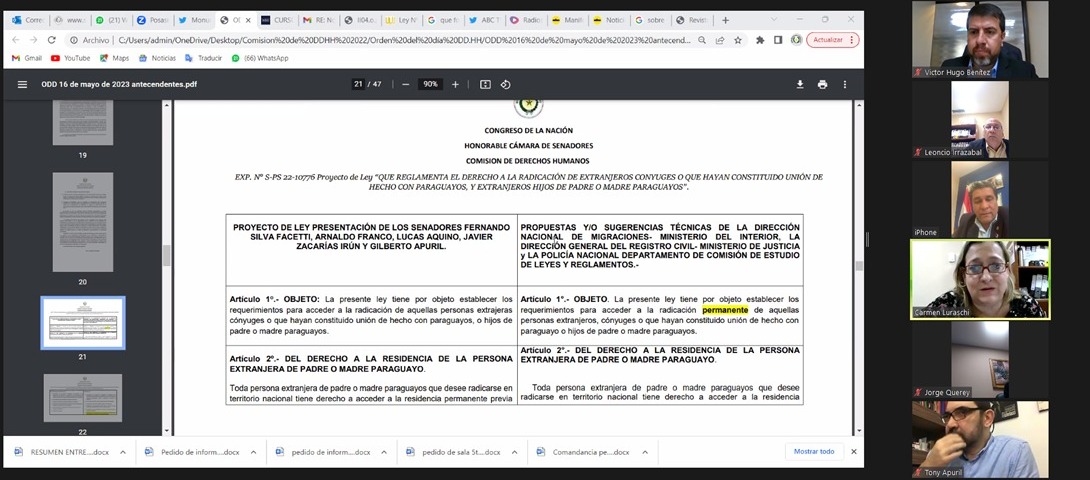This screenshot has height=480, width=1090.
Task: Expand options for RESUMEN ENTRE...docx download
Action: click(122, 451)
